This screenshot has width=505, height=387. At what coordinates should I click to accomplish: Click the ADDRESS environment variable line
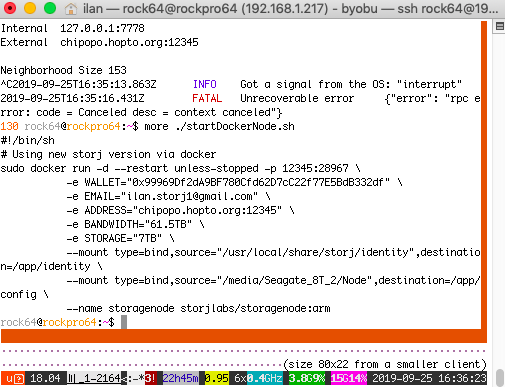tap(180, 210)
